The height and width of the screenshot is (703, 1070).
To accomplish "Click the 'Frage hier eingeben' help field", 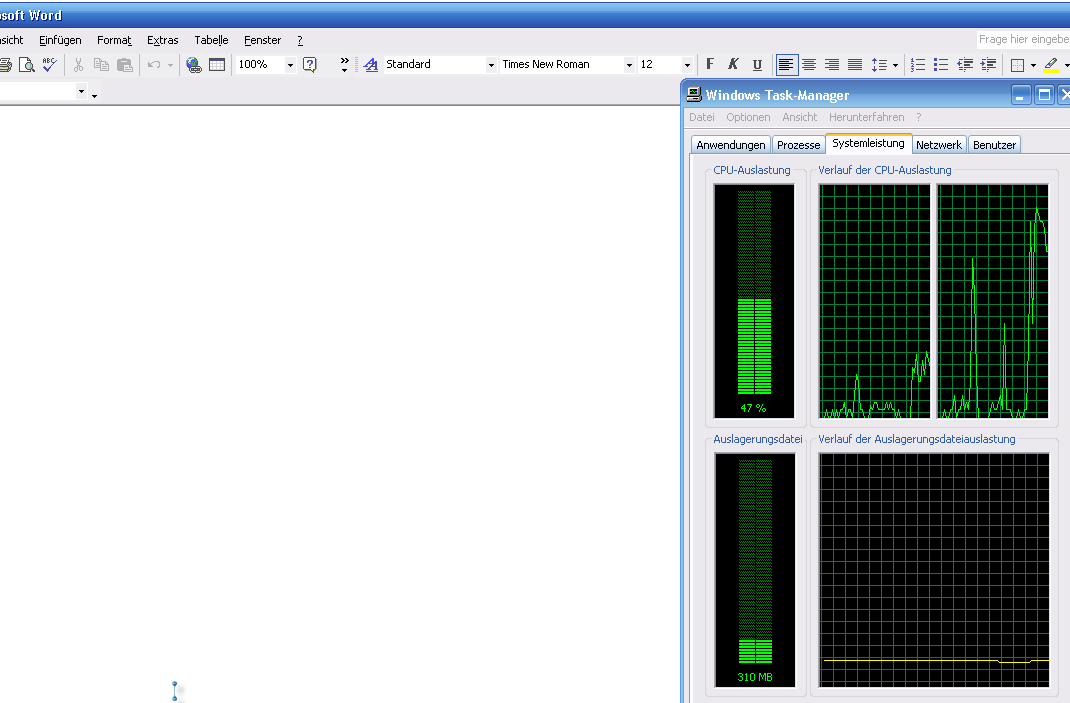I will click(1024, 40).
